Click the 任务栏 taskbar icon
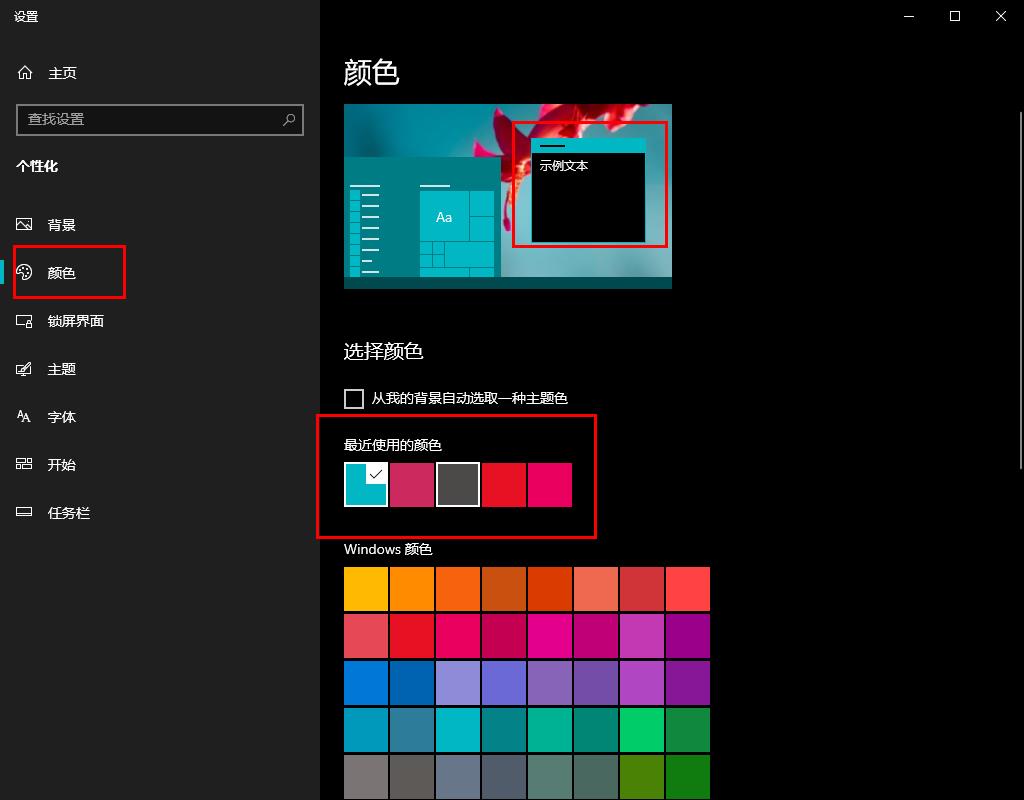 pyautogui.click(x=25, y=513)
